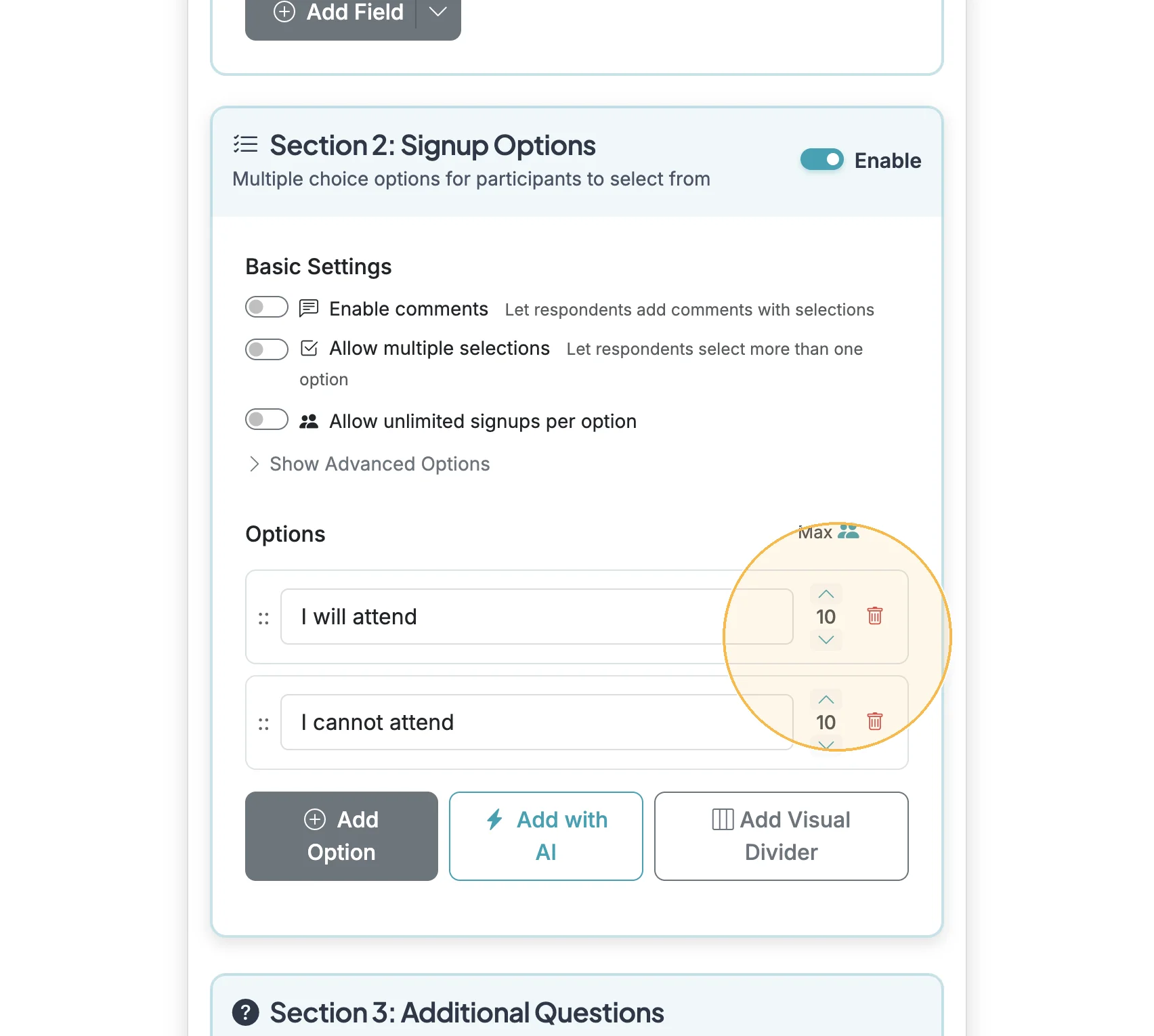This screenshot has width=1154, height=1036.
Task: Delete the 'I cannot attend' option
Action: tap(874, 721)
